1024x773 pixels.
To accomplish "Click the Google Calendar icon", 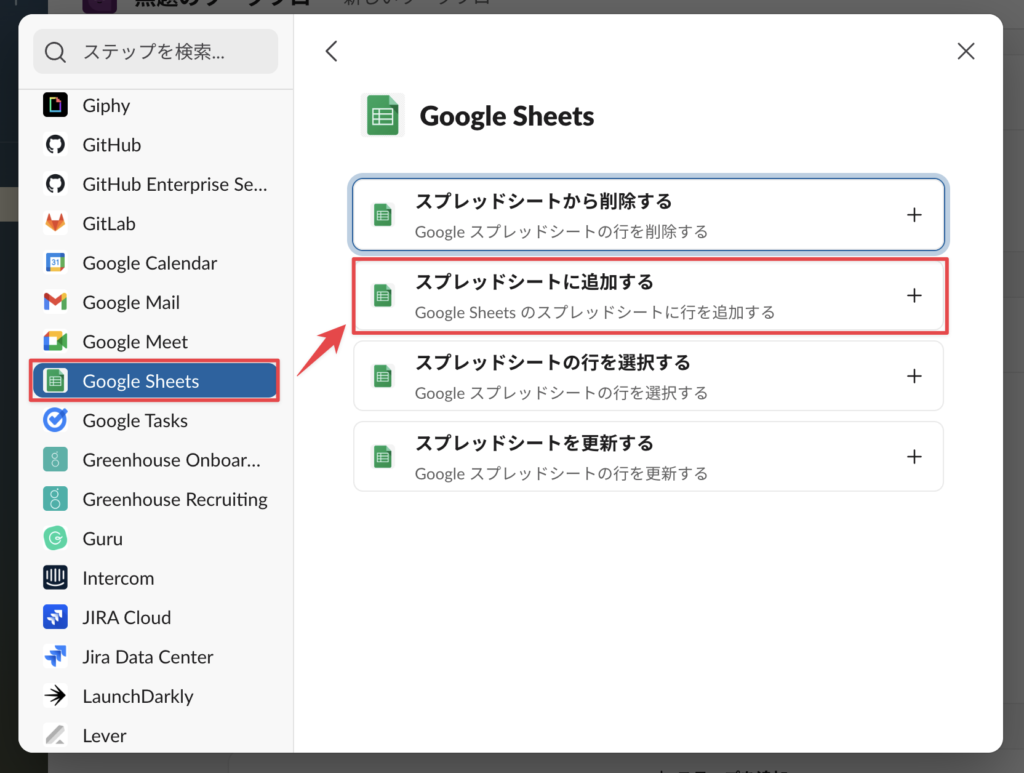I will tap(55, 263).
